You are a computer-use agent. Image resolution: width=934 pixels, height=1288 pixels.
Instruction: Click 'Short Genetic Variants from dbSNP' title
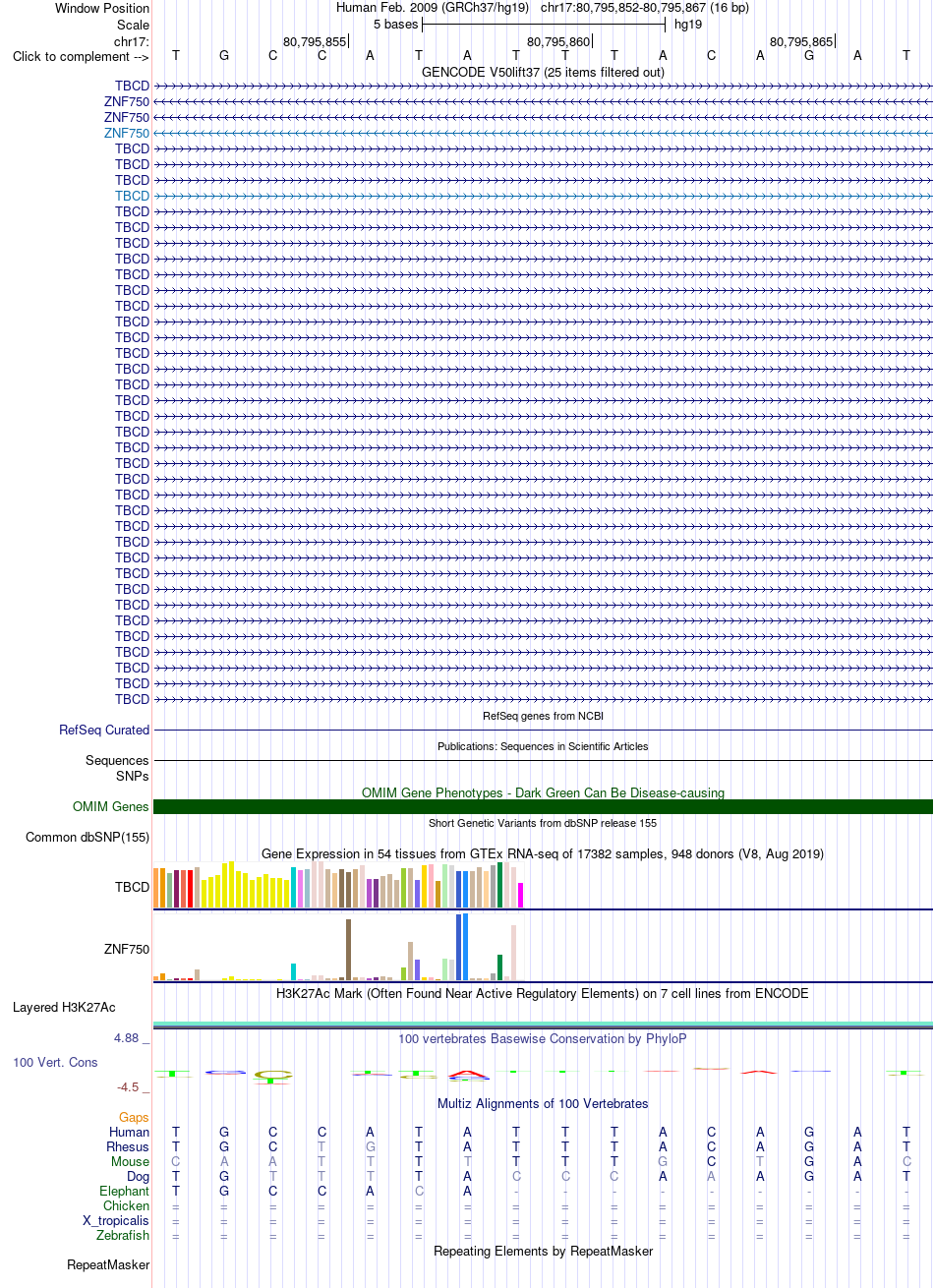[x=543, y=823]
